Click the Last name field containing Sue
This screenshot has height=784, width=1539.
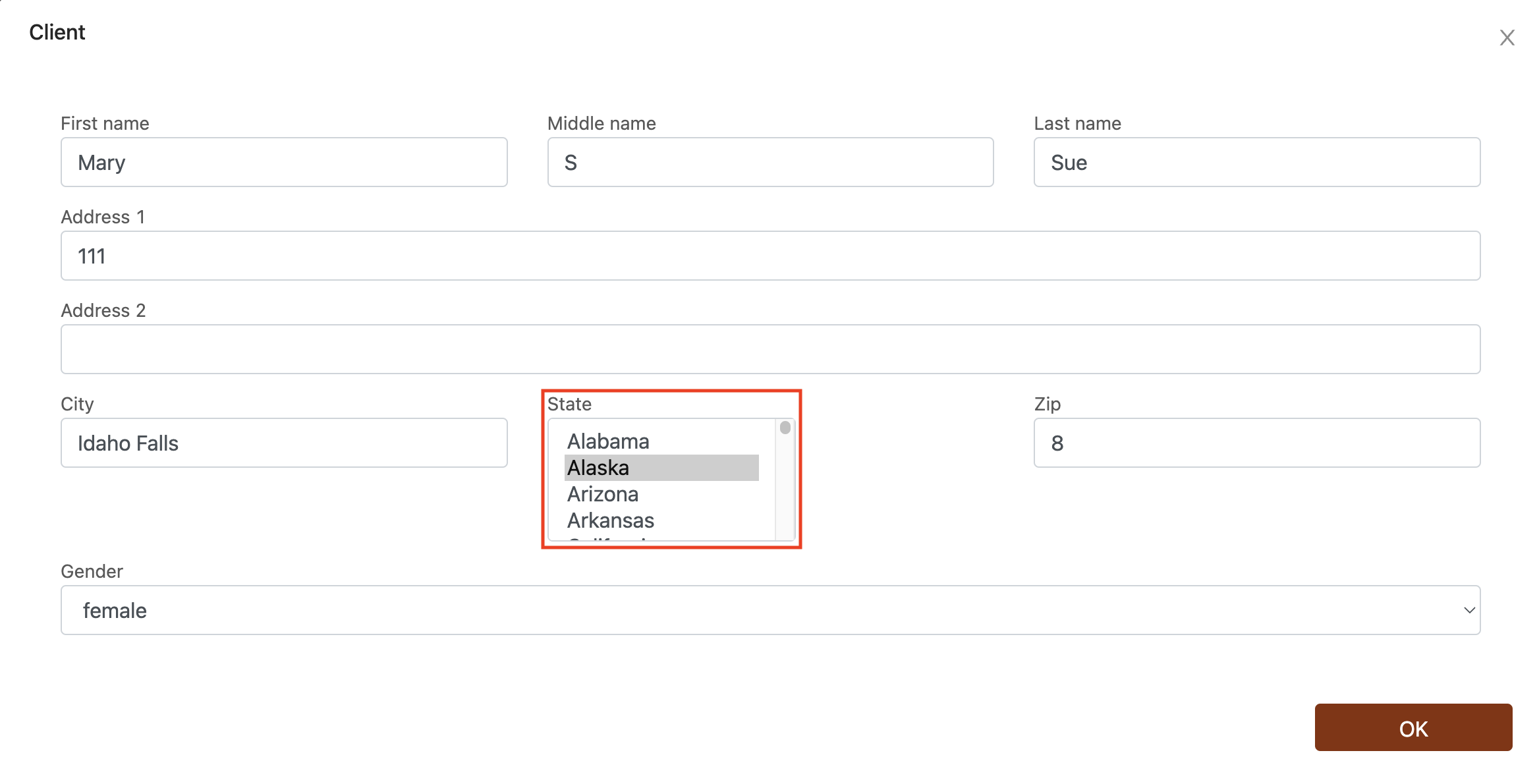[1256, 162]
